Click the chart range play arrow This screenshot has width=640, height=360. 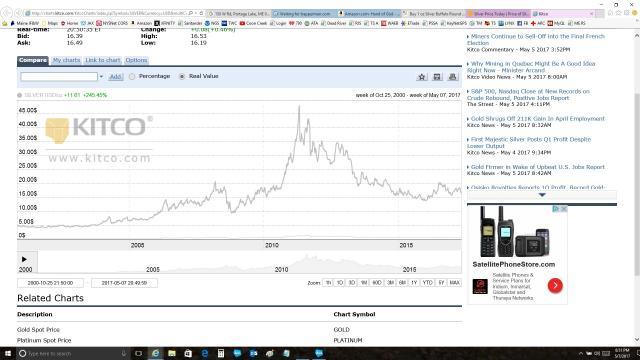point(24,259)
